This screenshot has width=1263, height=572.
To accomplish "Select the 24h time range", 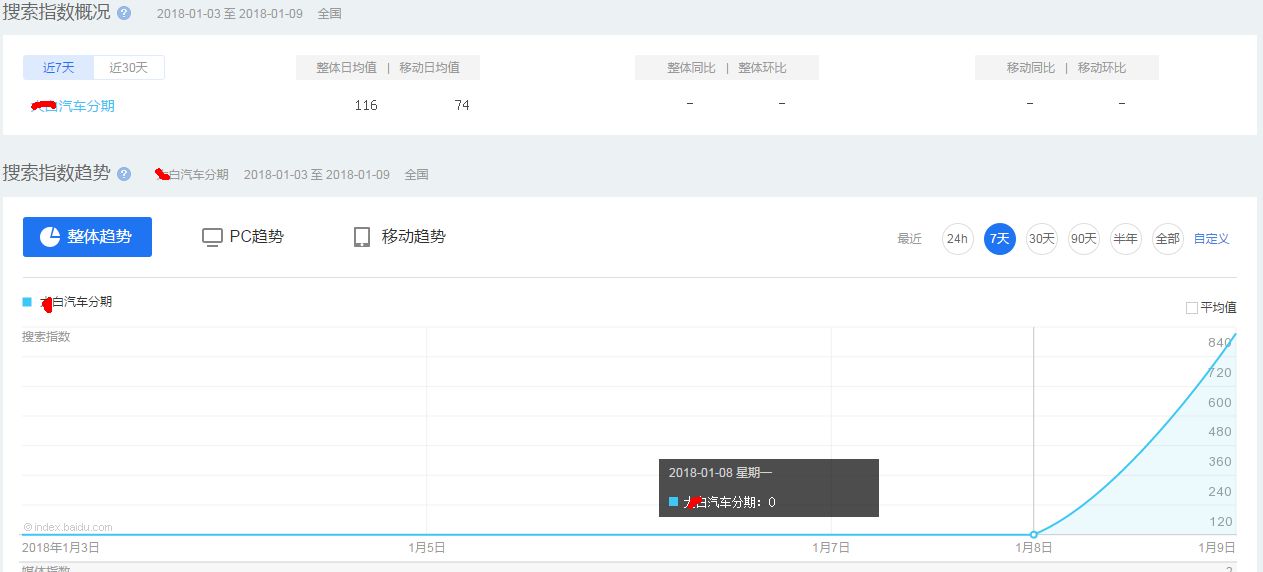I will (957, 239).
